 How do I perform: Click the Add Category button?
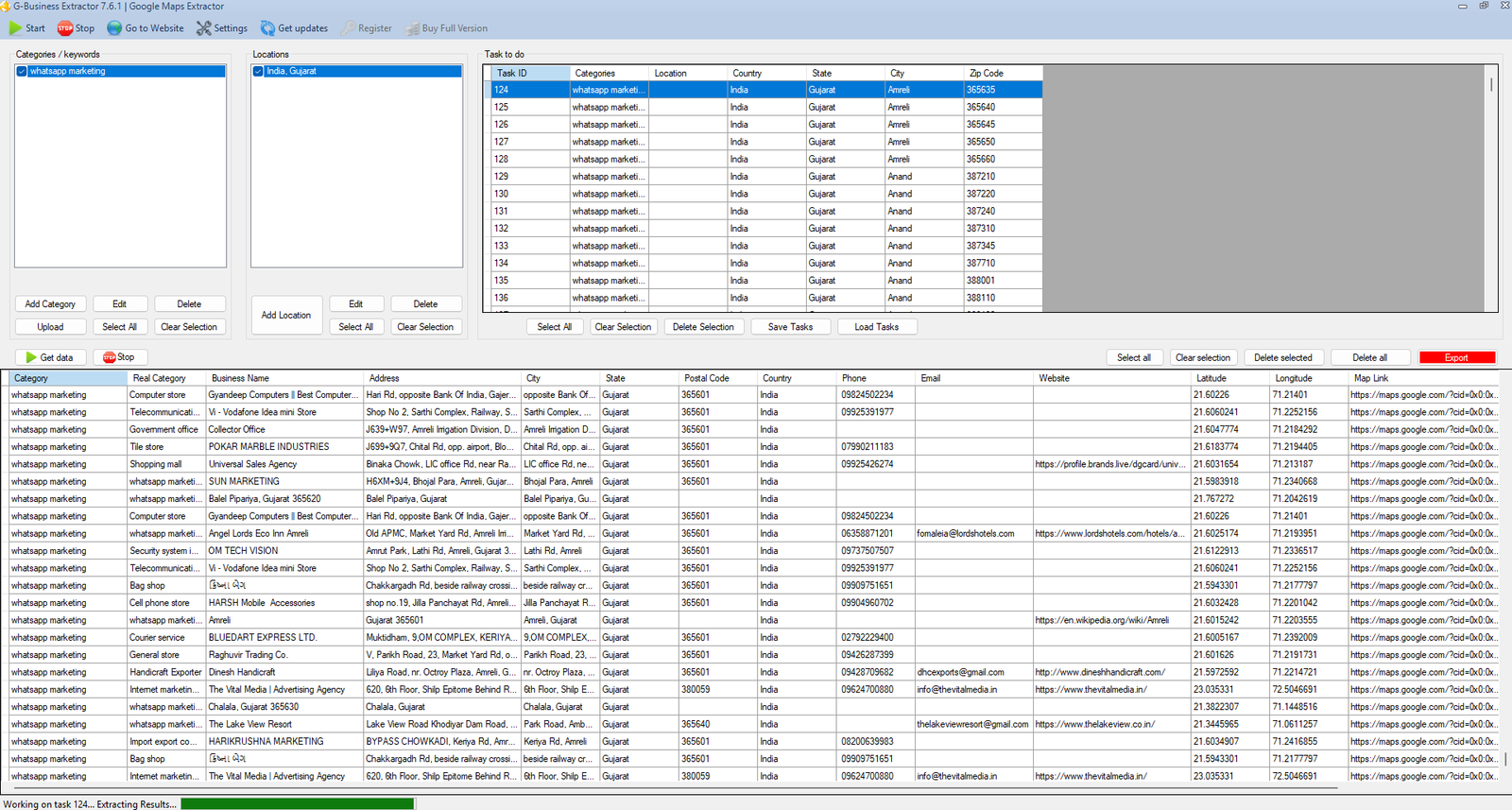[x=50, y=304]
